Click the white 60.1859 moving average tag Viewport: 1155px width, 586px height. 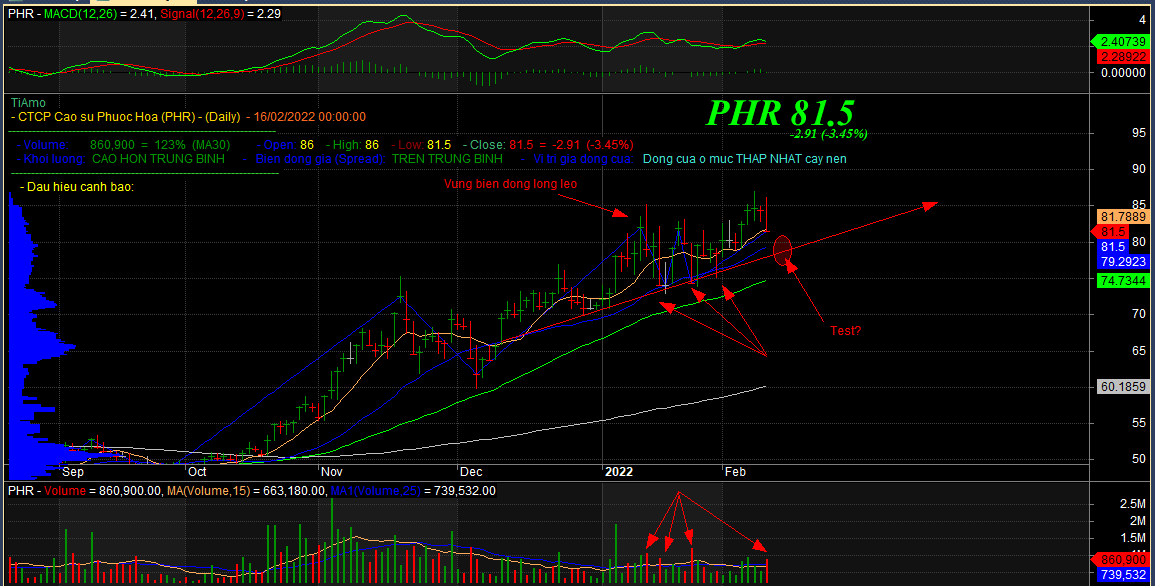pyautogui.click(x=1122, y=386)
